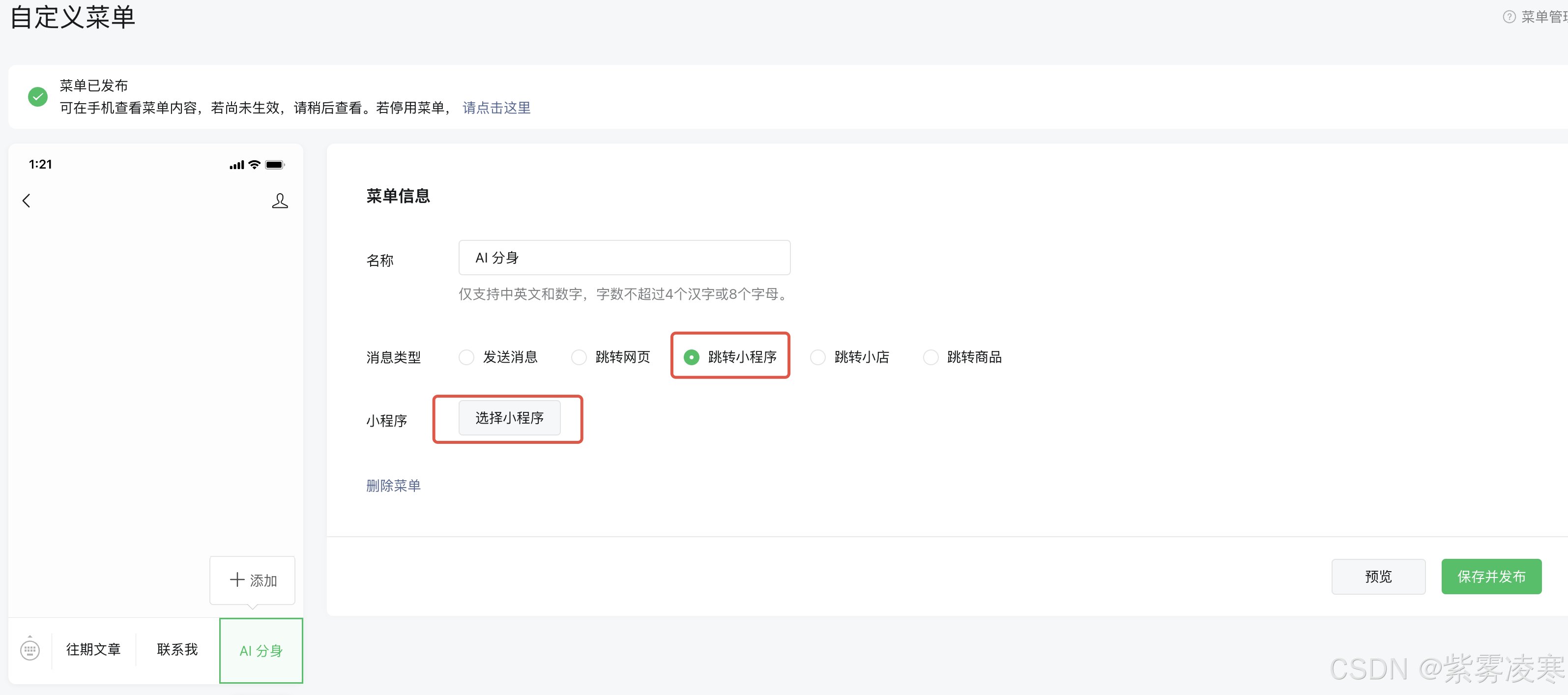Image resolution: width=1568 pixels, height=695 pixels.
Task: Click the profile icon in phone preview
Action: point(279,201)
